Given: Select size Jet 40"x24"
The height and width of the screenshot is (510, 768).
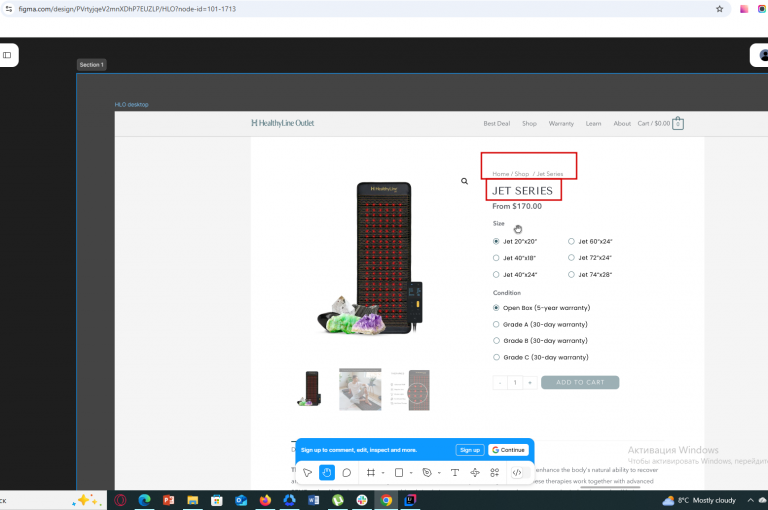Looking at the screenshot, I should point(496,274).
